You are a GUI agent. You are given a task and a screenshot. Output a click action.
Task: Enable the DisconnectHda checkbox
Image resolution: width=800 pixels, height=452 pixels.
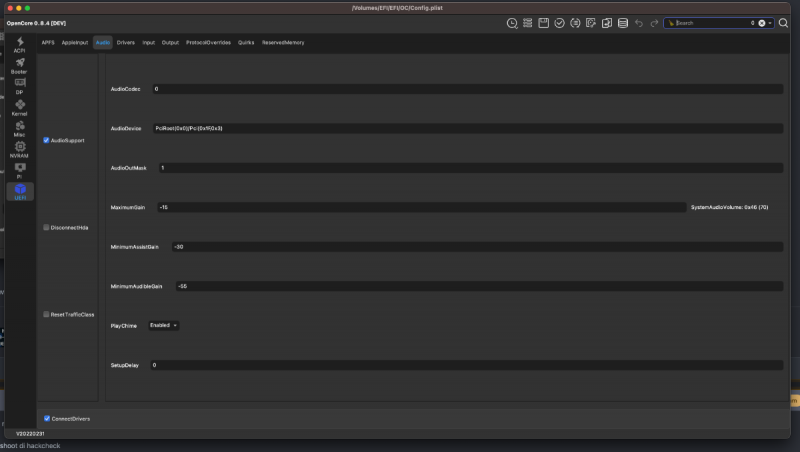click(46, 228)
